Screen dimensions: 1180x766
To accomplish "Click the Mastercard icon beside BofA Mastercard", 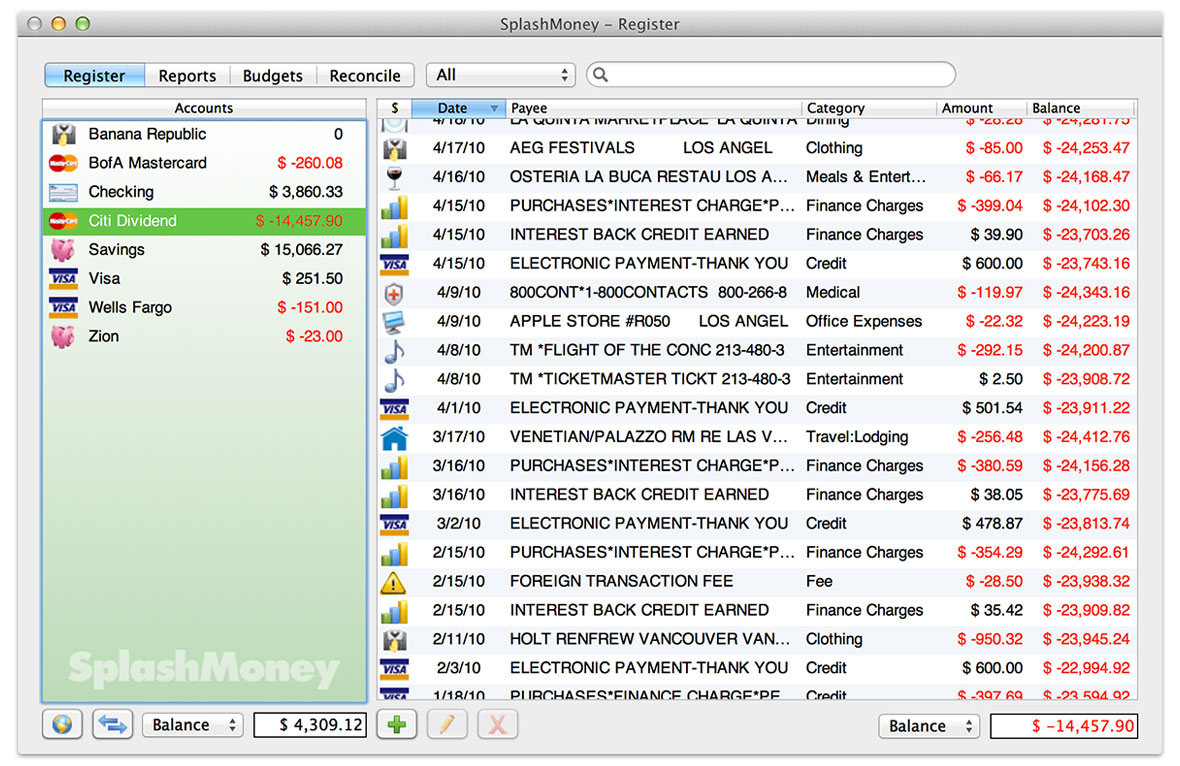I will pos(63,163).
